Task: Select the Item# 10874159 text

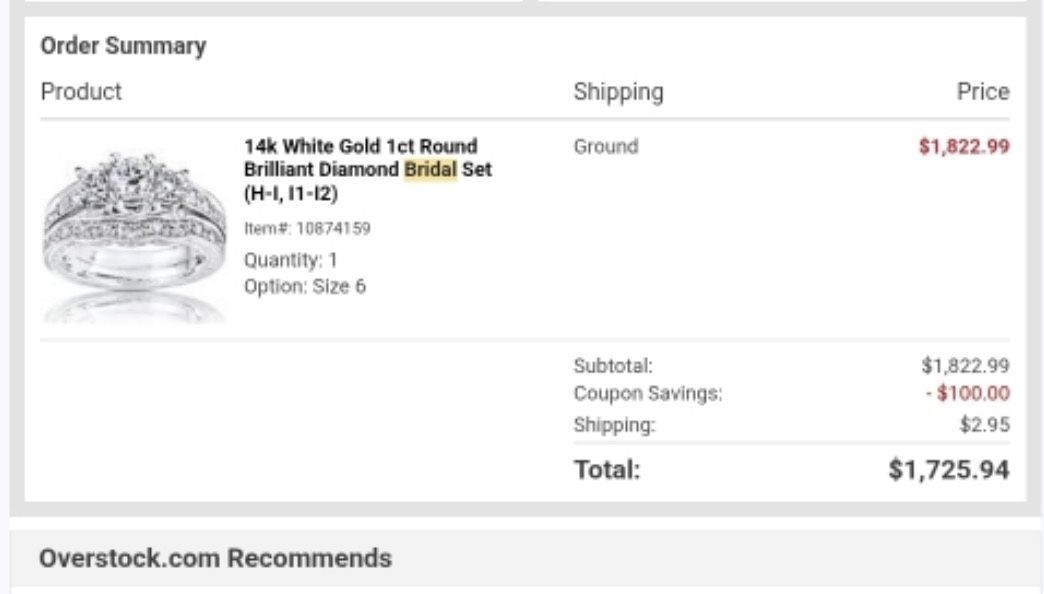Action: [x=307, y=228]
